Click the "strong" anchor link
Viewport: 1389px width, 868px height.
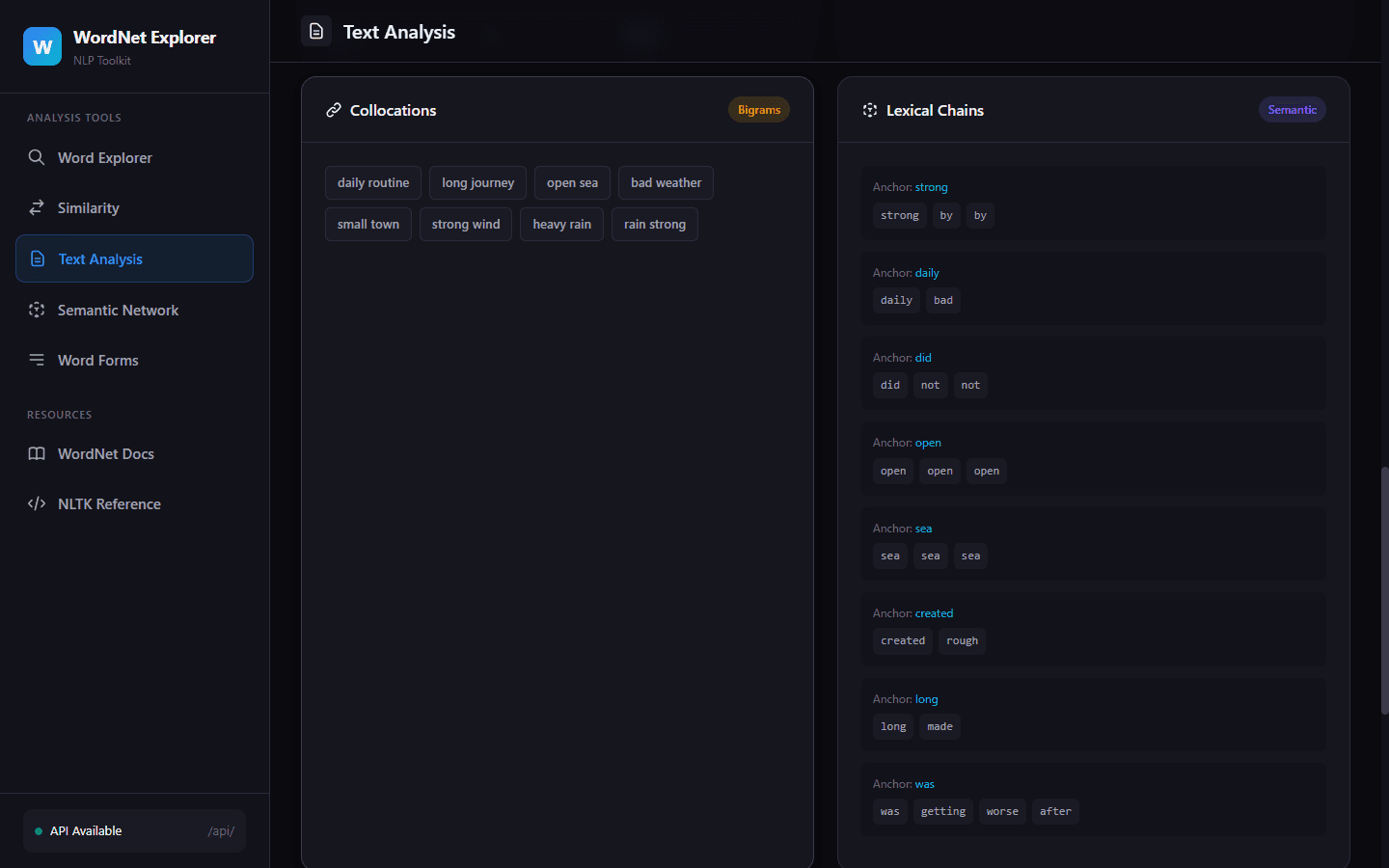point(931,187)
